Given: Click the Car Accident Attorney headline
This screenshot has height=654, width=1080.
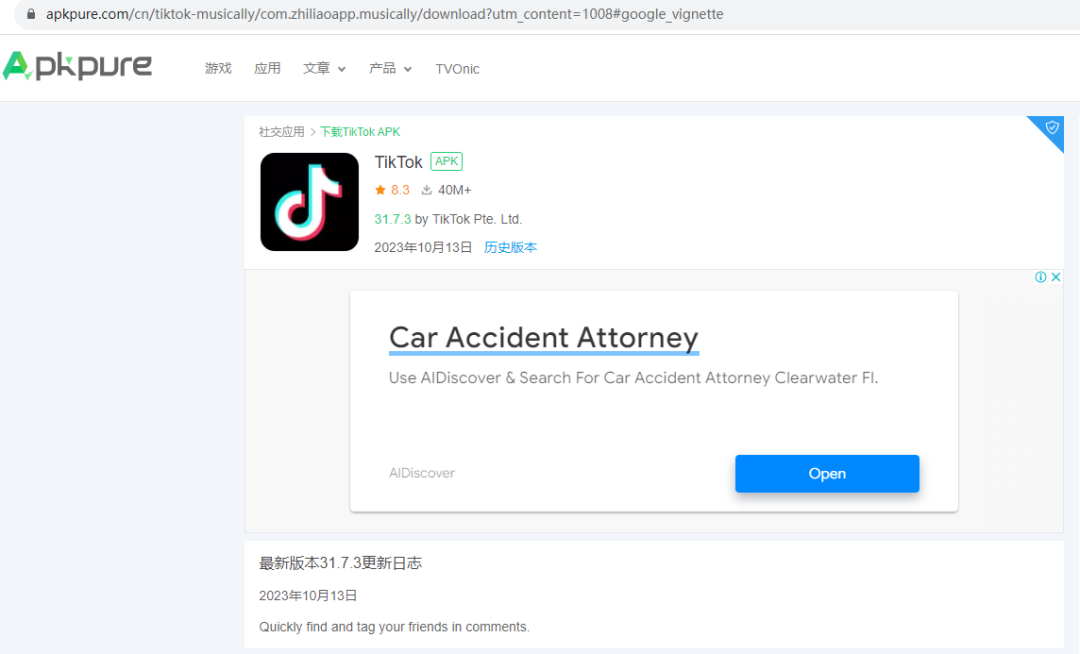Looking at the screenshot, I should tap(543, 338).
